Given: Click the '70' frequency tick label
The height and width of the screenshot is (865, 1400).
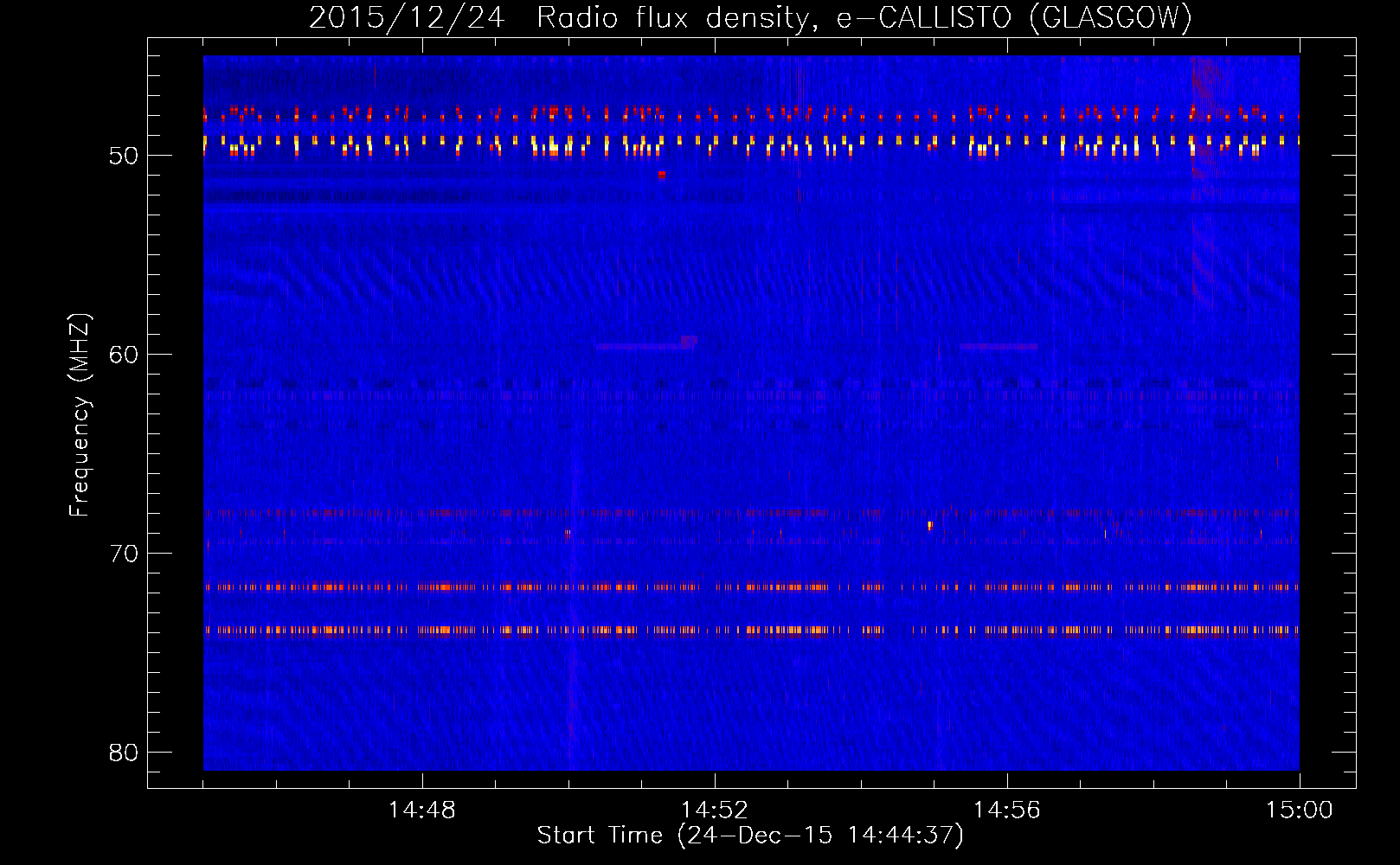Looking at the screenshot, I should point(124,554).
